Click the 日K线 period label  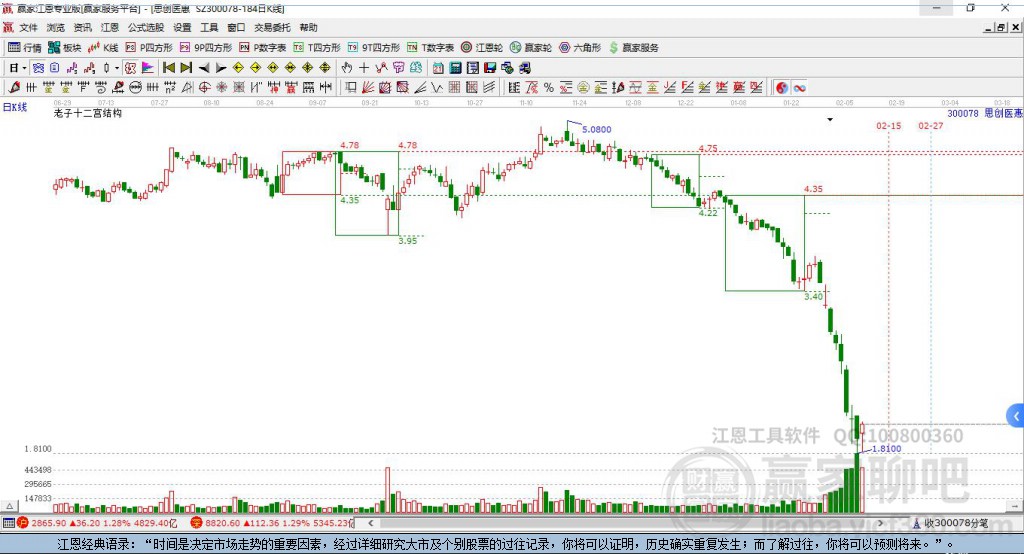coord(15,107)
